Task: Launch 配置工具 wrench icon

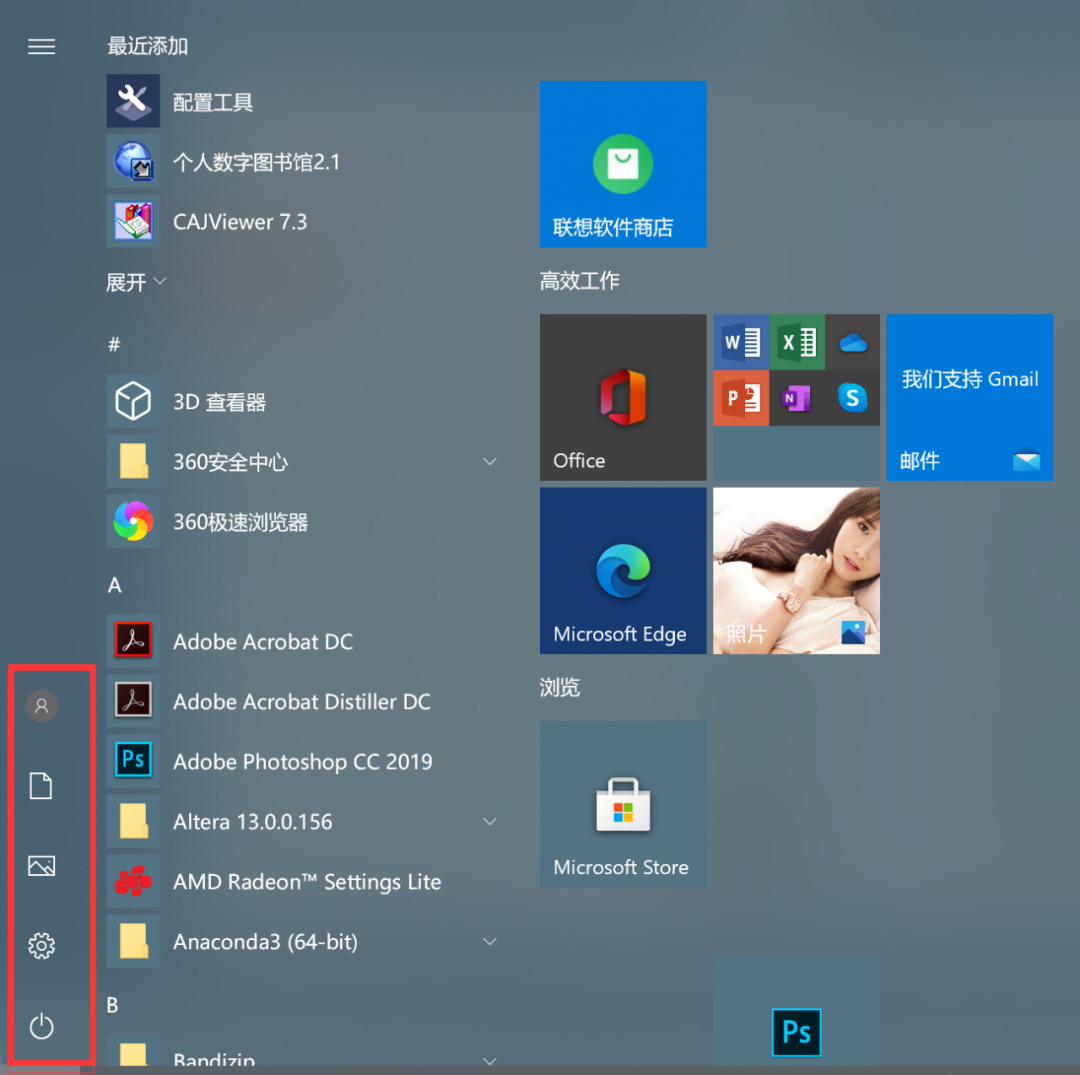Action: [133, 101]
